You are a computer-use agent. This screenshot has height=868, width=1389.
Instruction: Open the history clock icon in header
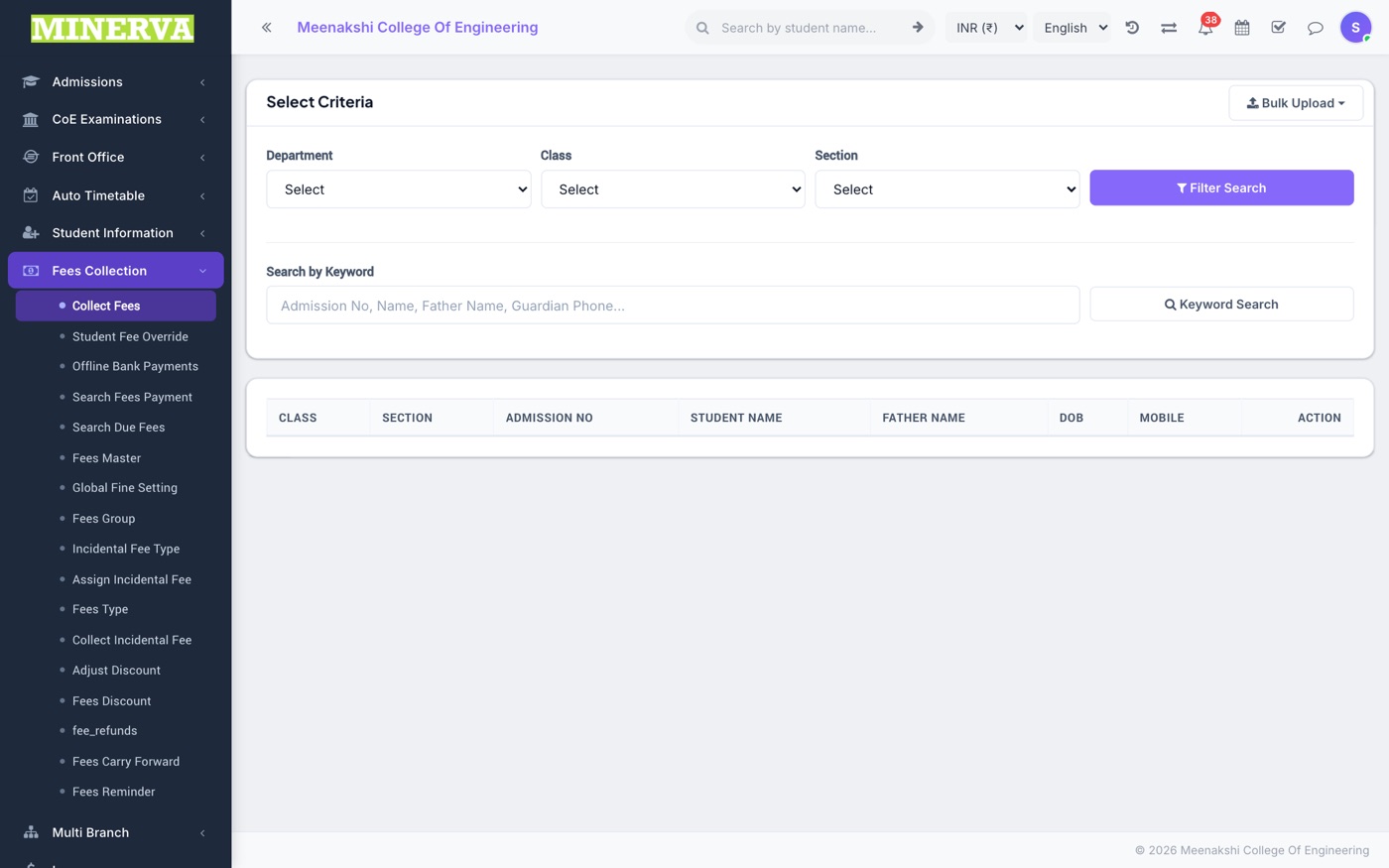[x=1132, y=28]
